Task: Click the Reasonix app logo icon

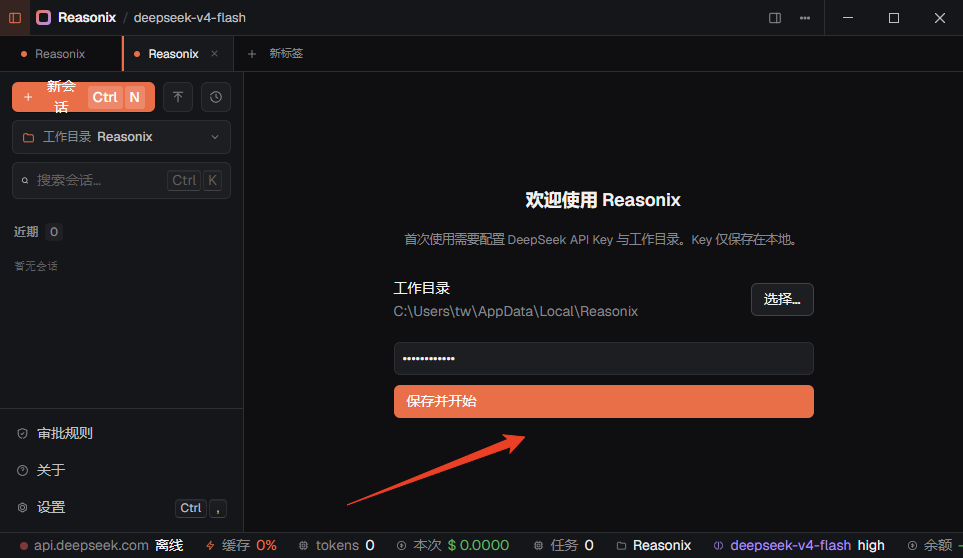Action: click(x=44, y=18)
